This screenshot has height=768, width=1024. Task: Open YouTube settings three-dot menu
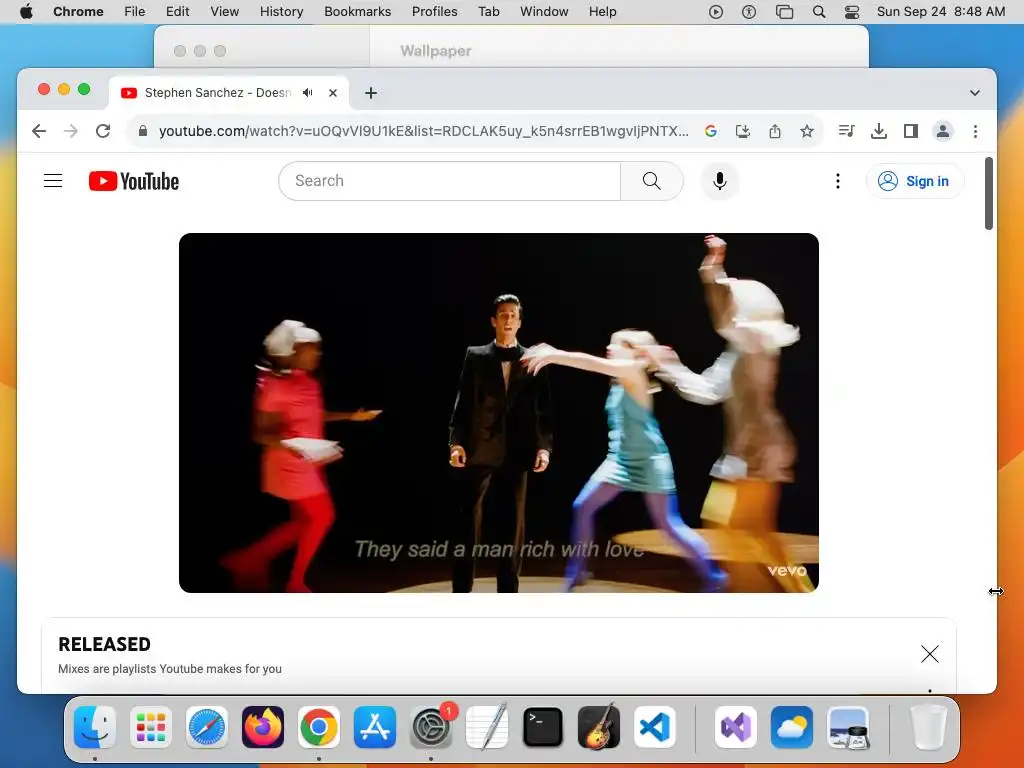tap(838, 181)
